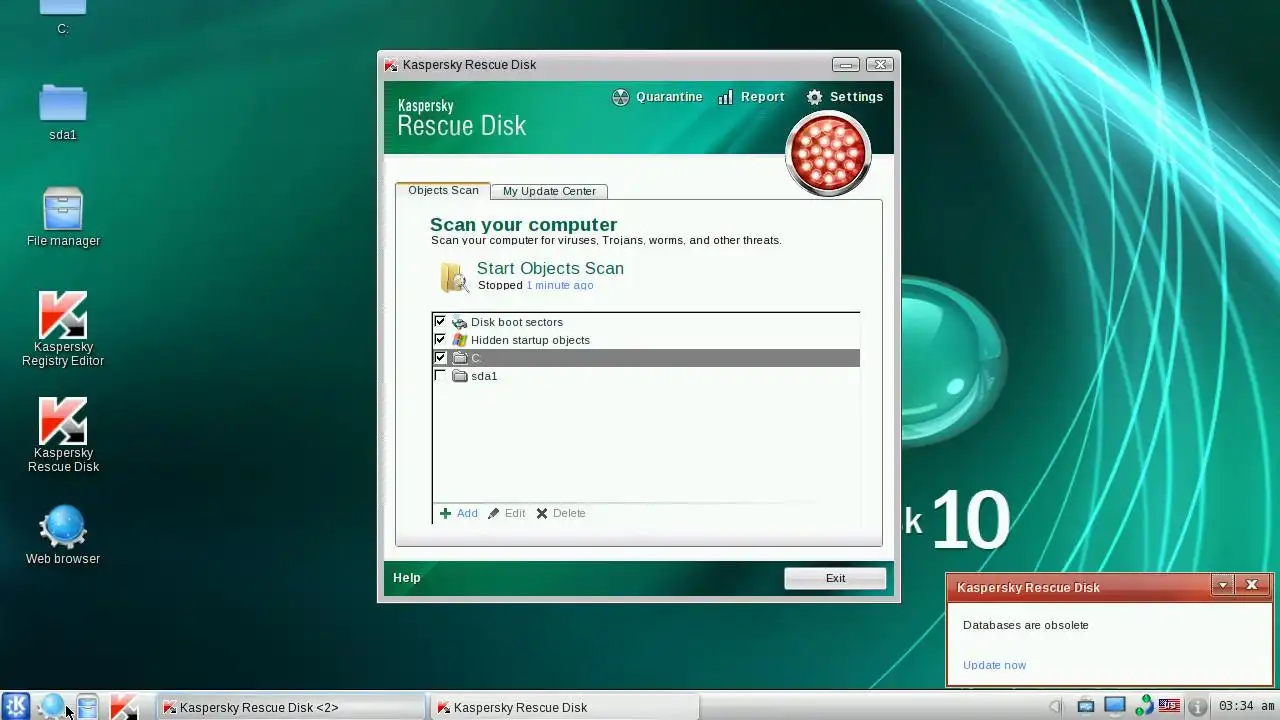Viewport: 1280px width, 720px height.
Task: Click the Exit button
Action: pos(835,578)
